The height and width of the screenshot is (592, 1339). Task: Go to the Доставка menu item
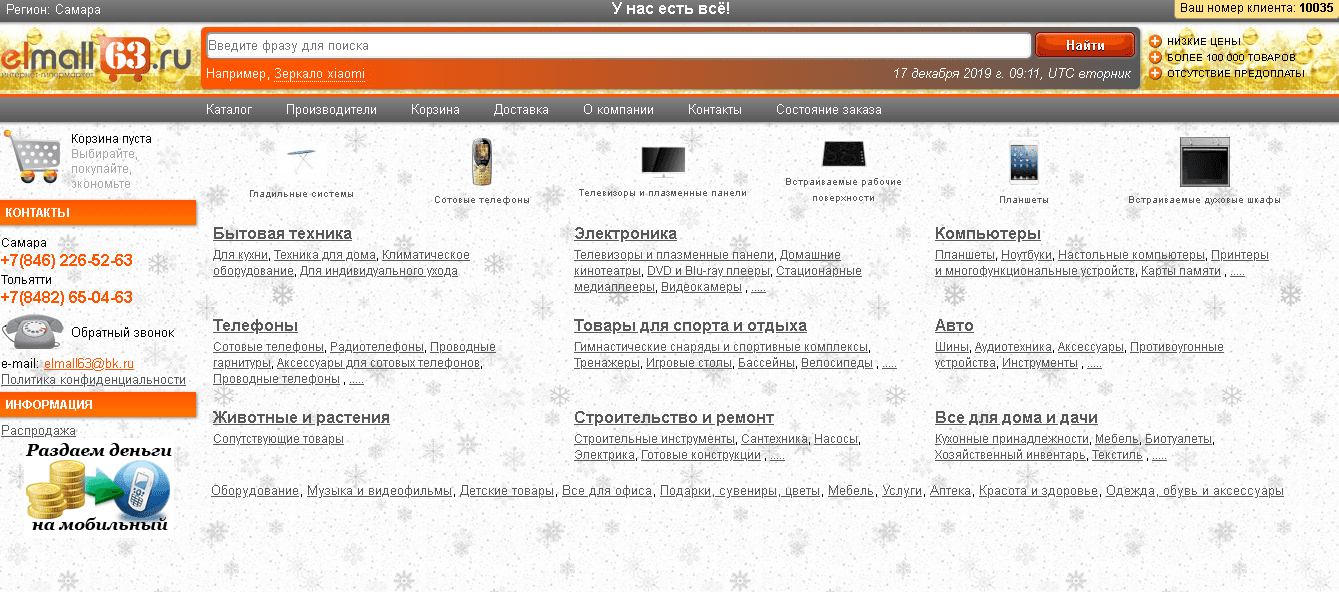521,110
